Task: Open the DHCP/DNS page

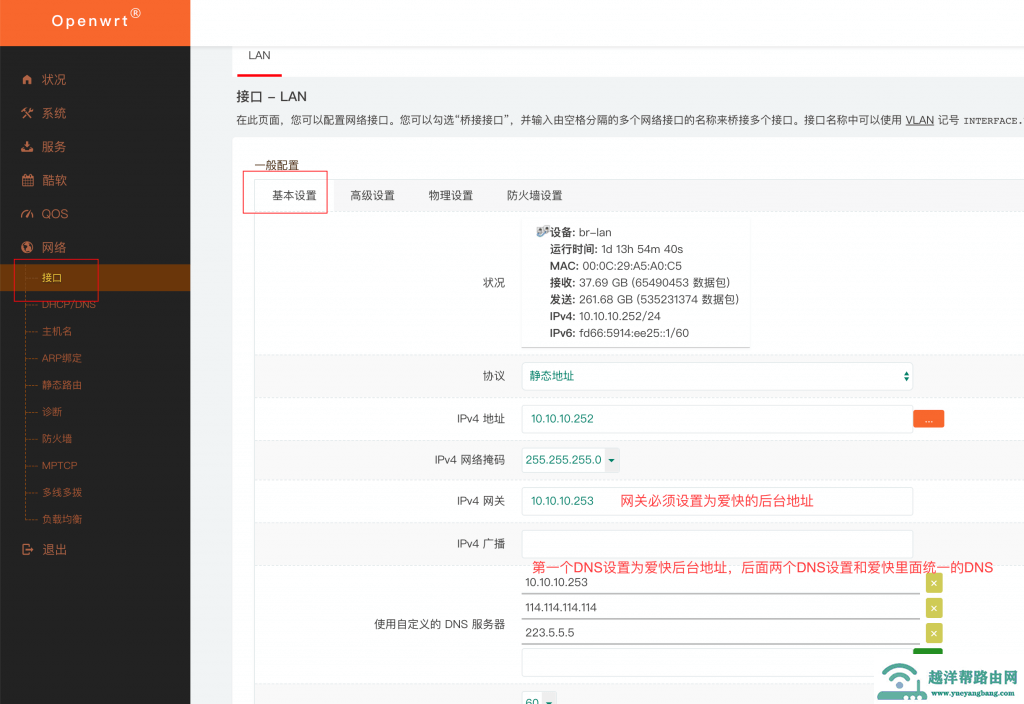Action: 69,304
